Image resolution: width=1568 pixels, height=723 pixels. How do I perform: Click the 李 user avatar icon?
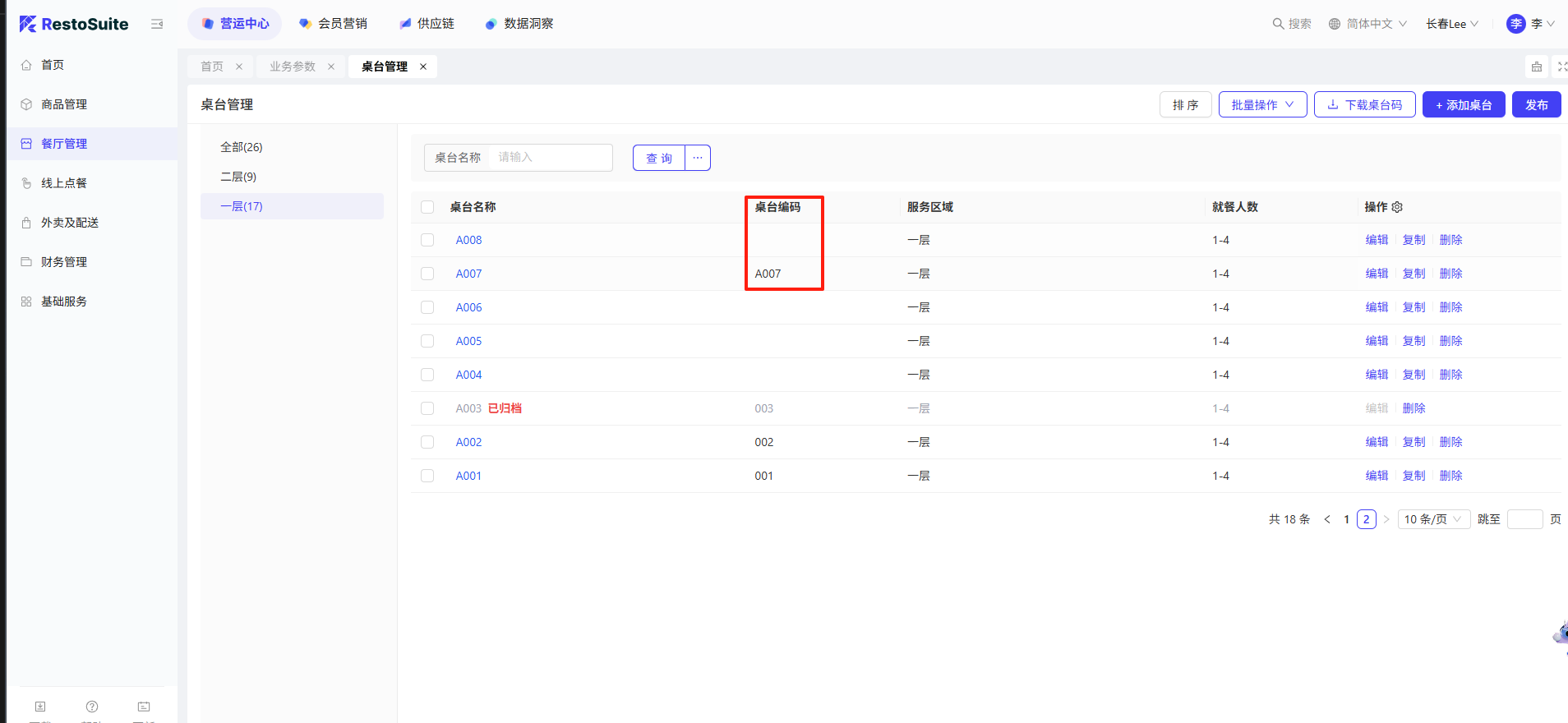point(1515,24)
